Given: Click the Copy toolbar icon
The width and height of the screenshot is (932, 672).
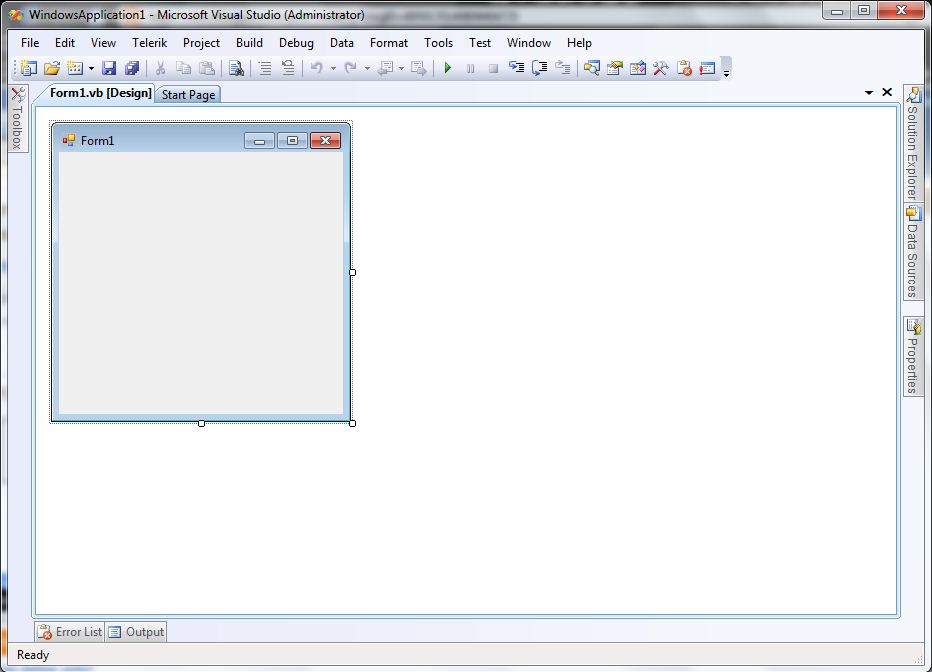Looking at the screenshot, I should pos(185,68).
